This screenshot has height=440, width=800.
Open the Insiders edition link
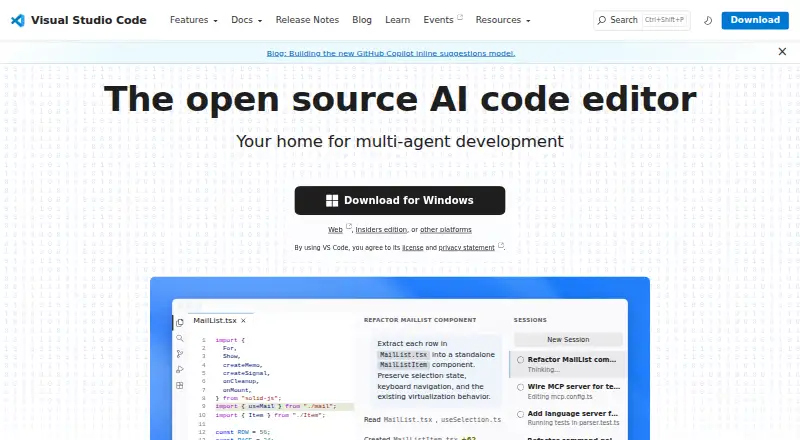[381, 230]
